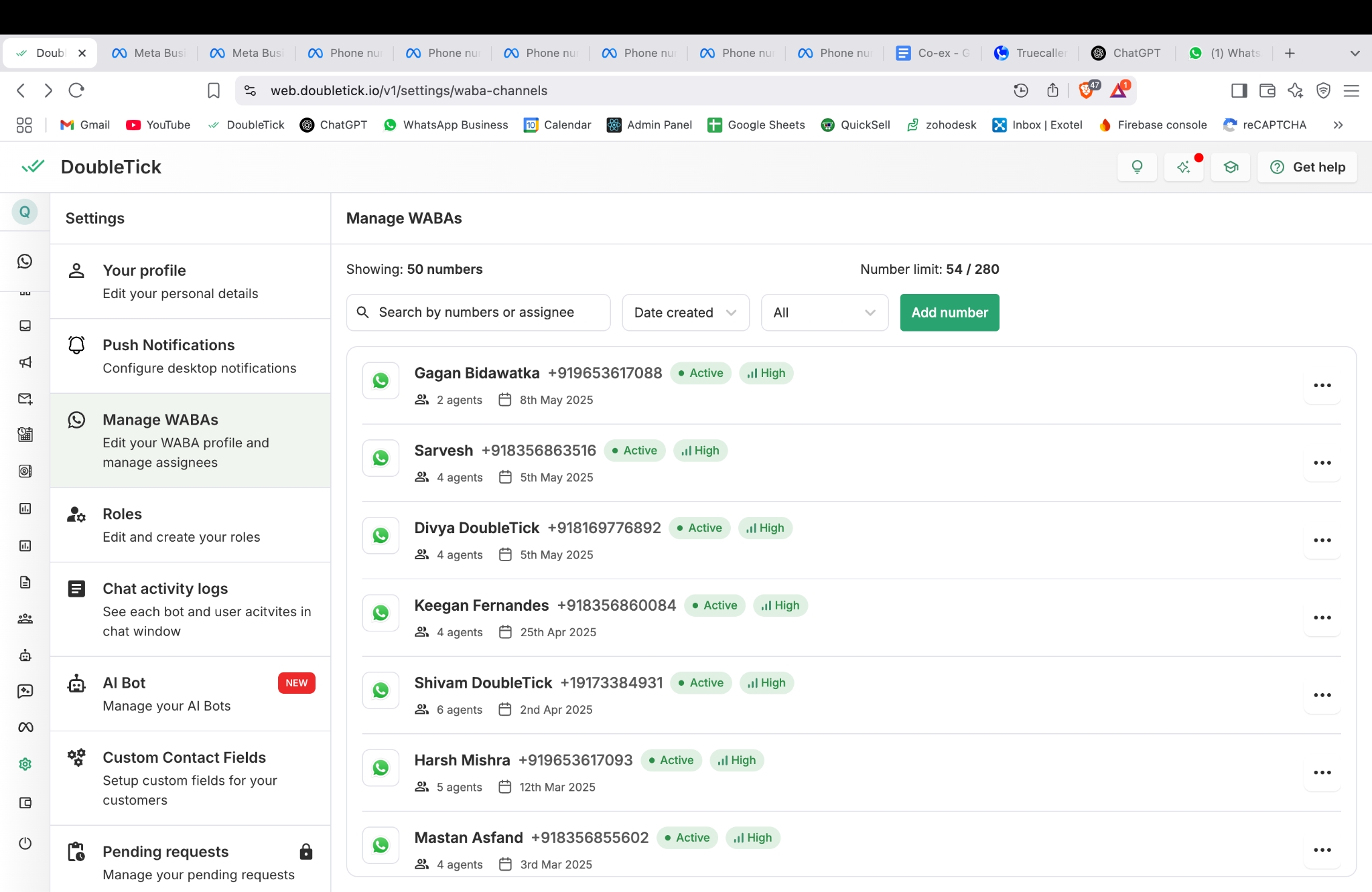Open more options for Gagan Bidawatka
This screenshot has height=892, width=1372.
click(x=1322, y=386)
